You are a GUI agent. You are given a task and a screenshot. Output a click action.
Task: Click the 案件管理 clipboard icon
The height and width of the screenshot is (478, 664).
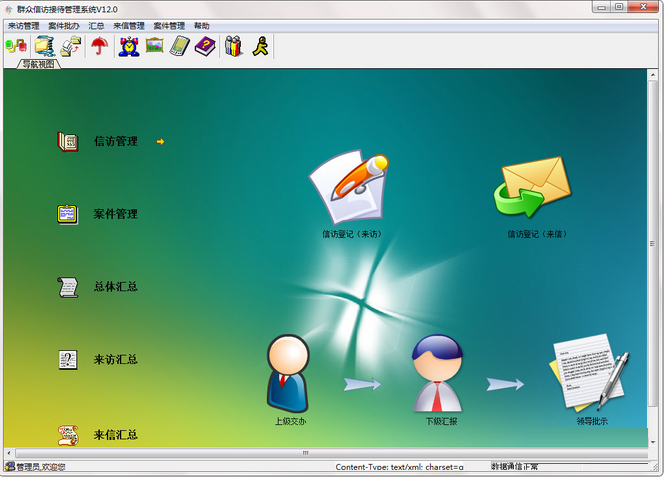coord(68,214)
